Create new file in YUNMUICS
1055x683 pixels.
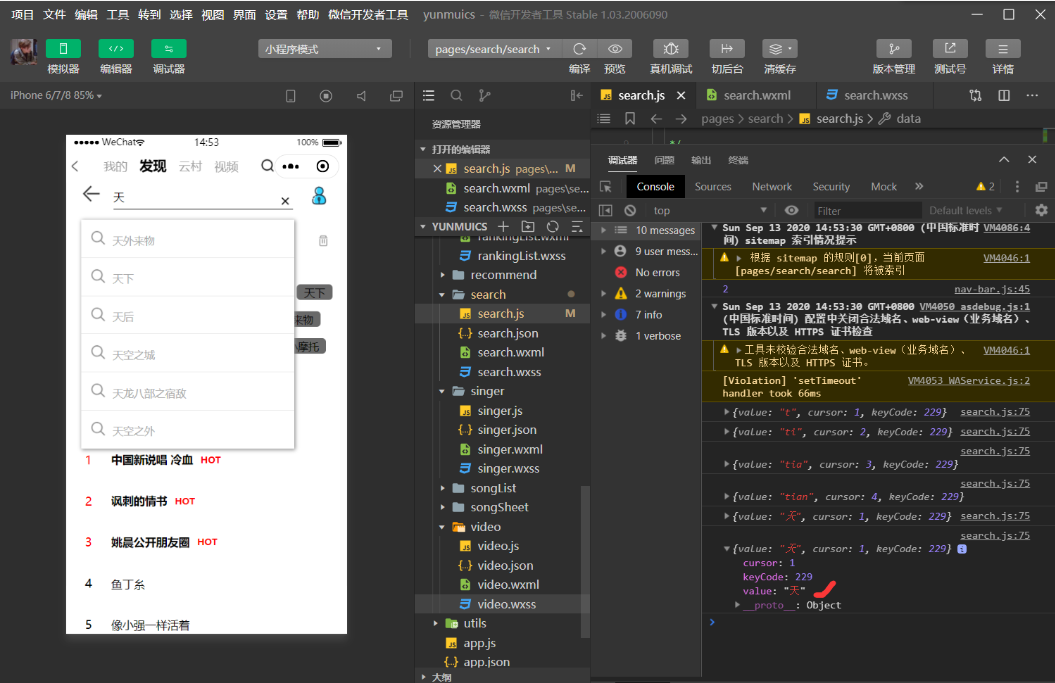point(503,227)
